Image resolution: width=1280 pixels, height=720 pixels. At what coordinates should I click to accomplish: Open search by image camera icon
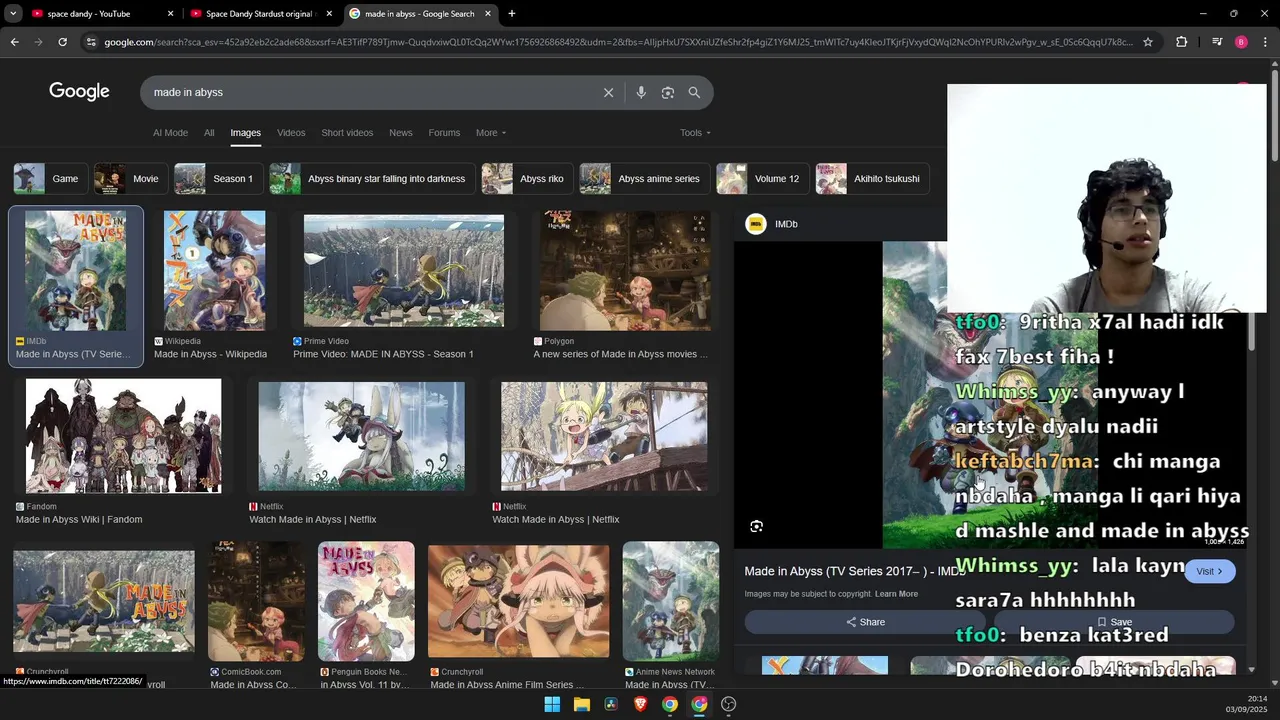pyautogui.click(x=668, y=92)
